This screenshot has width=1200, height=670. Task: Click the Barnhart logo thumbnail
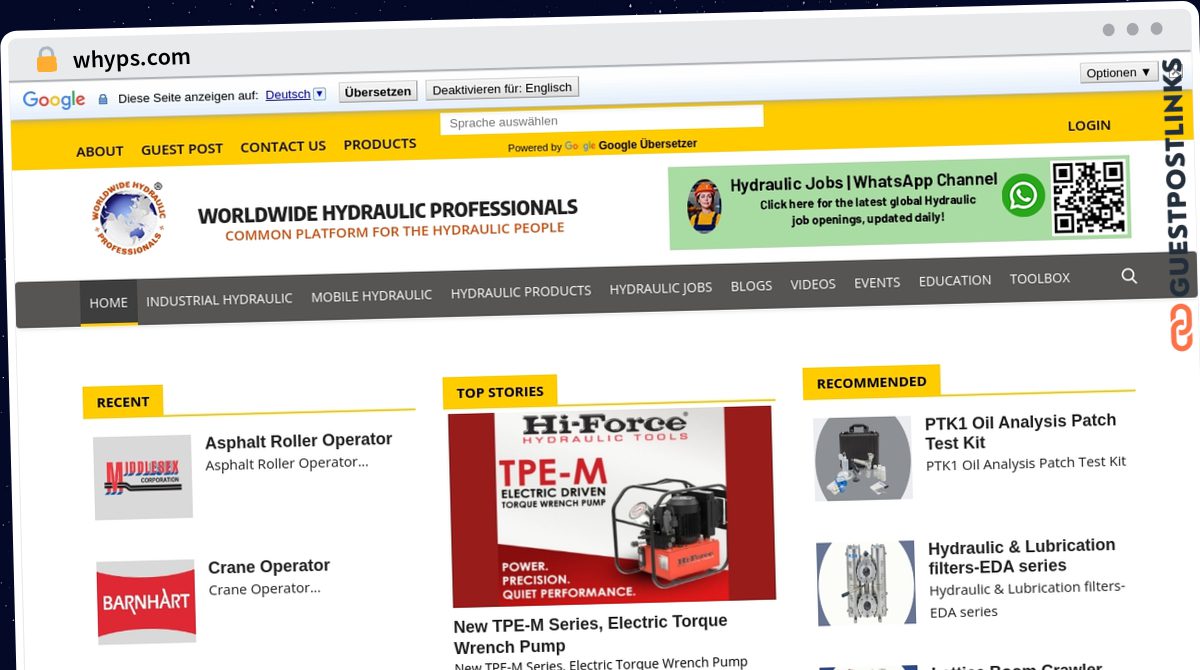click(x=146, y=602)
